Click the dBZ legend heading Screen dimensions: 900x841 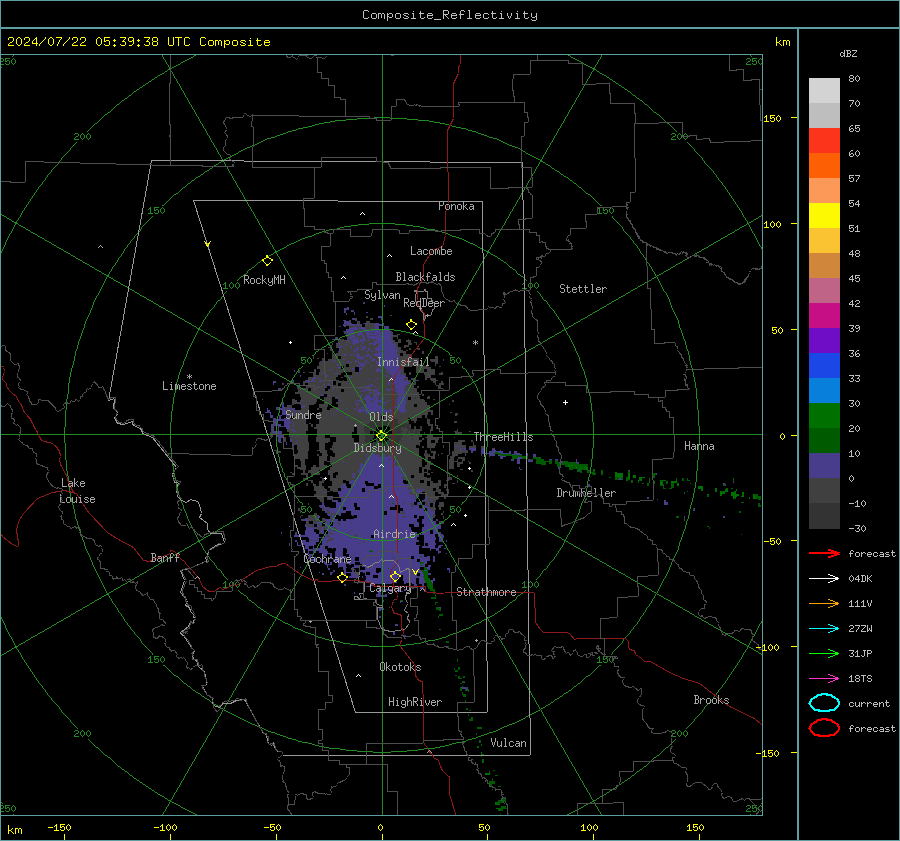[848, 53]
